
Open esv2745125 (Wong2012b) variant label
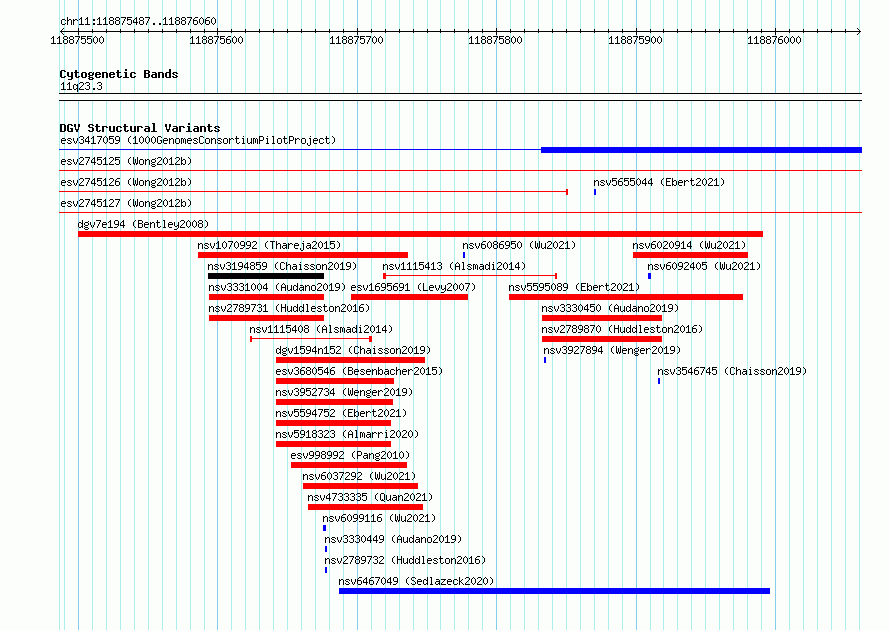click(126, 161)
